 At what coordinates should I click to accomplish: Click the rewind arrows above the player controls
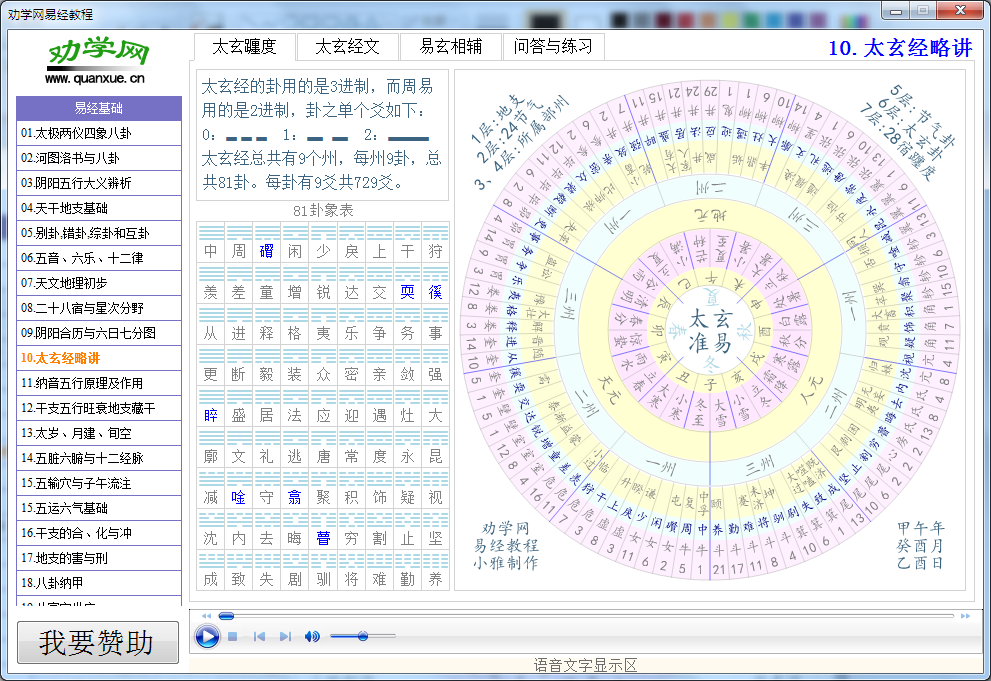click(206, 616)
